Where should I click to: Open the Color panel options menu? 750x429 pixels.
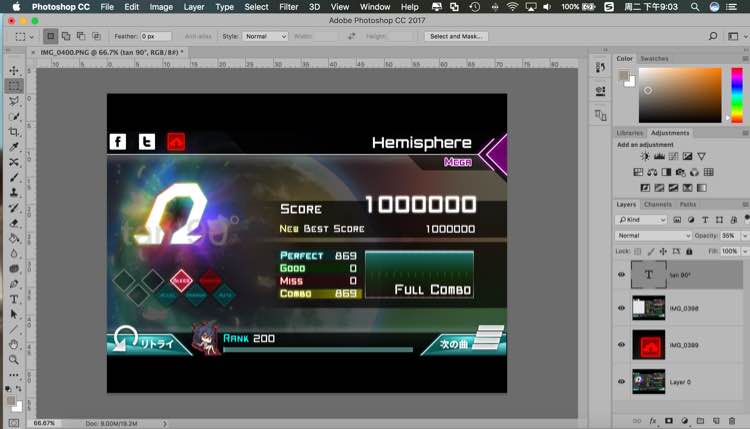[x=745, y=58]
